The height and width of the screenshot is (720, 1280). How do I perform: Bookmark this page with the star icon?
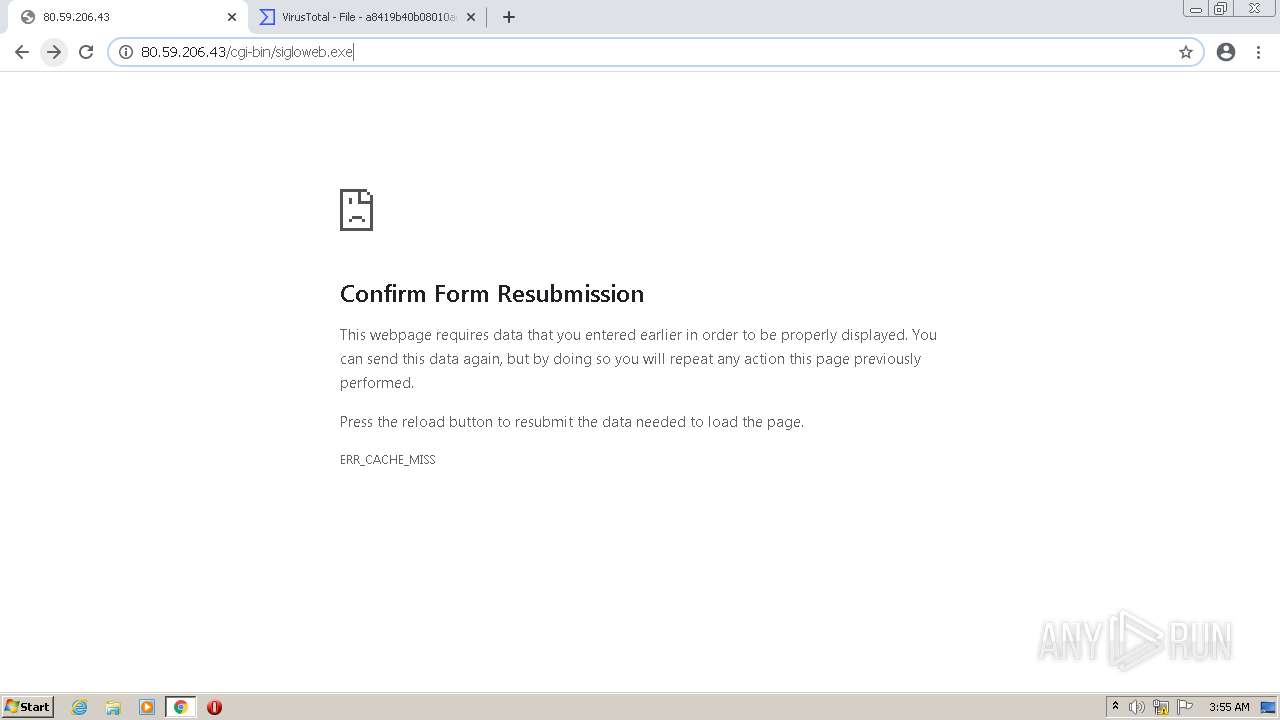pyautogui.click(x=1186, y=52)
